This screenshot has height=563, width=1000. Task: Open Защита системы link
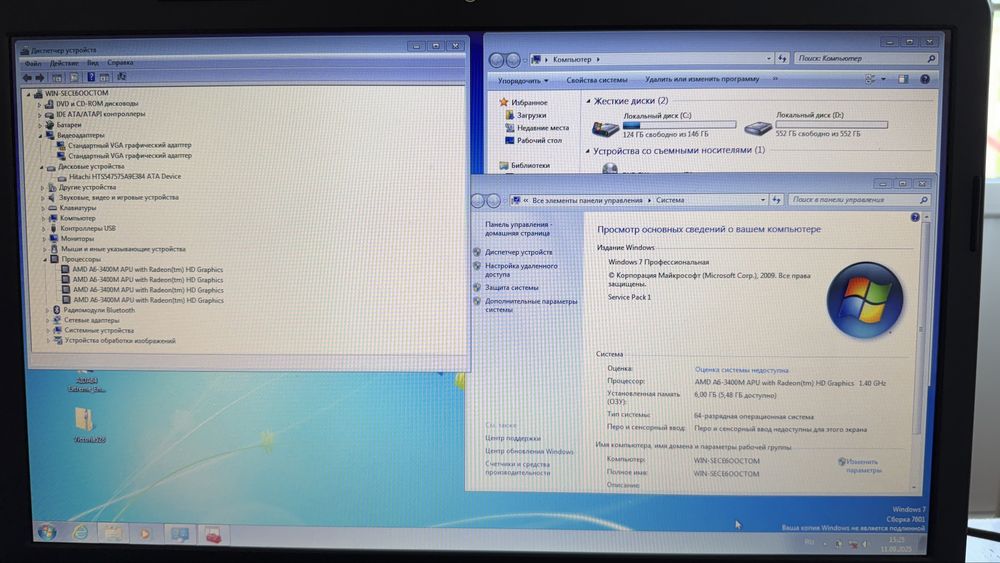pyautogui.click(x=511, y=288)
